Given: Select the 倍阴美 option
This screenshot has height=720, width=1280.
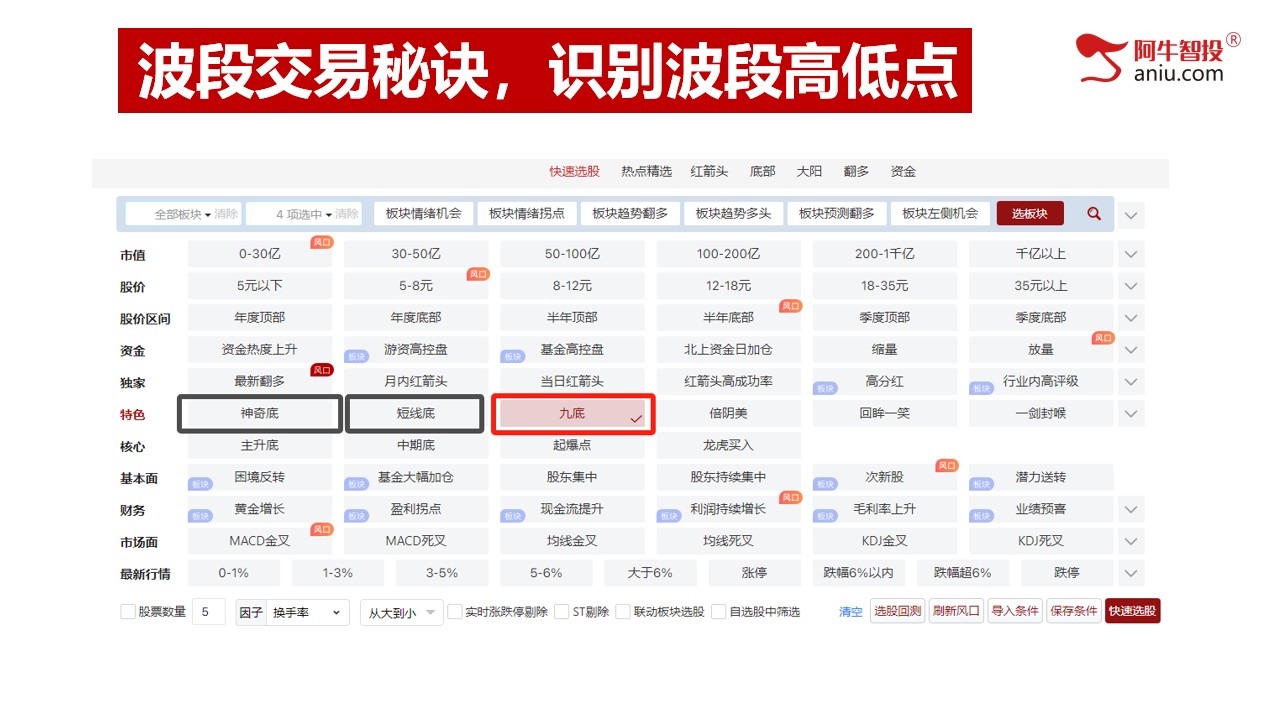Looking at the screenshot, I should click(x=729, y=414).
